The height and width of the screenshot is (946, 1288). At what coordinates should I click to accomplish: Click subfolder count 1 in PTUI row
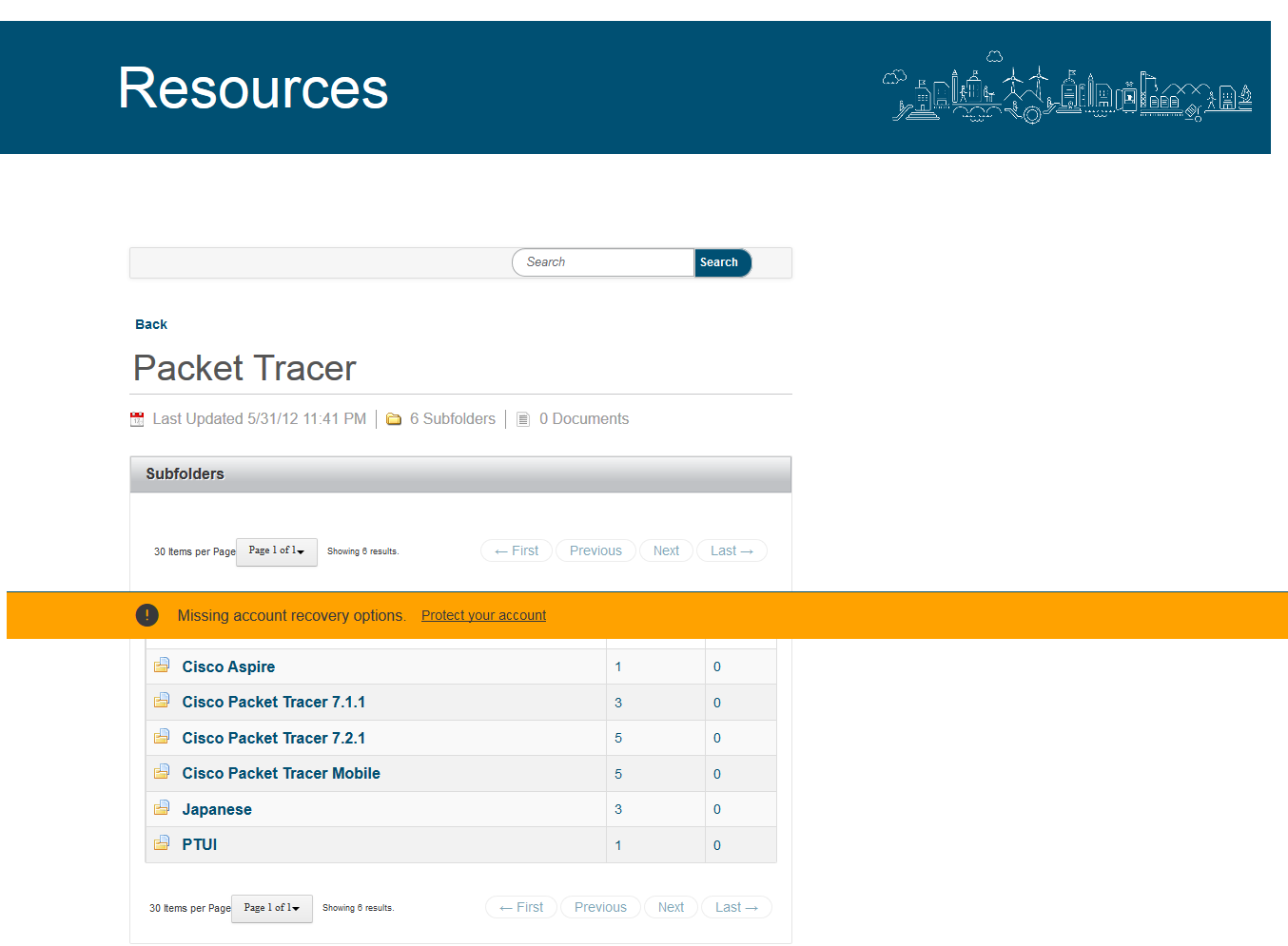[618, 845]
